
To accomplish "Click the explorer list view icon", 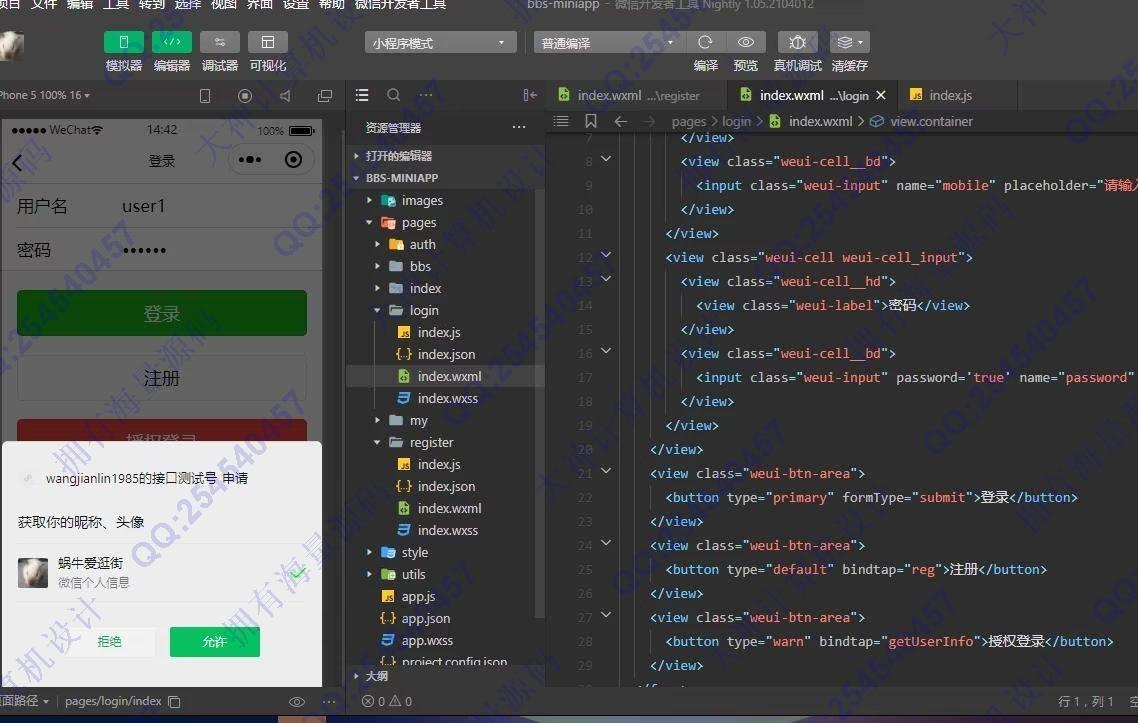I will tap(362, 95).
